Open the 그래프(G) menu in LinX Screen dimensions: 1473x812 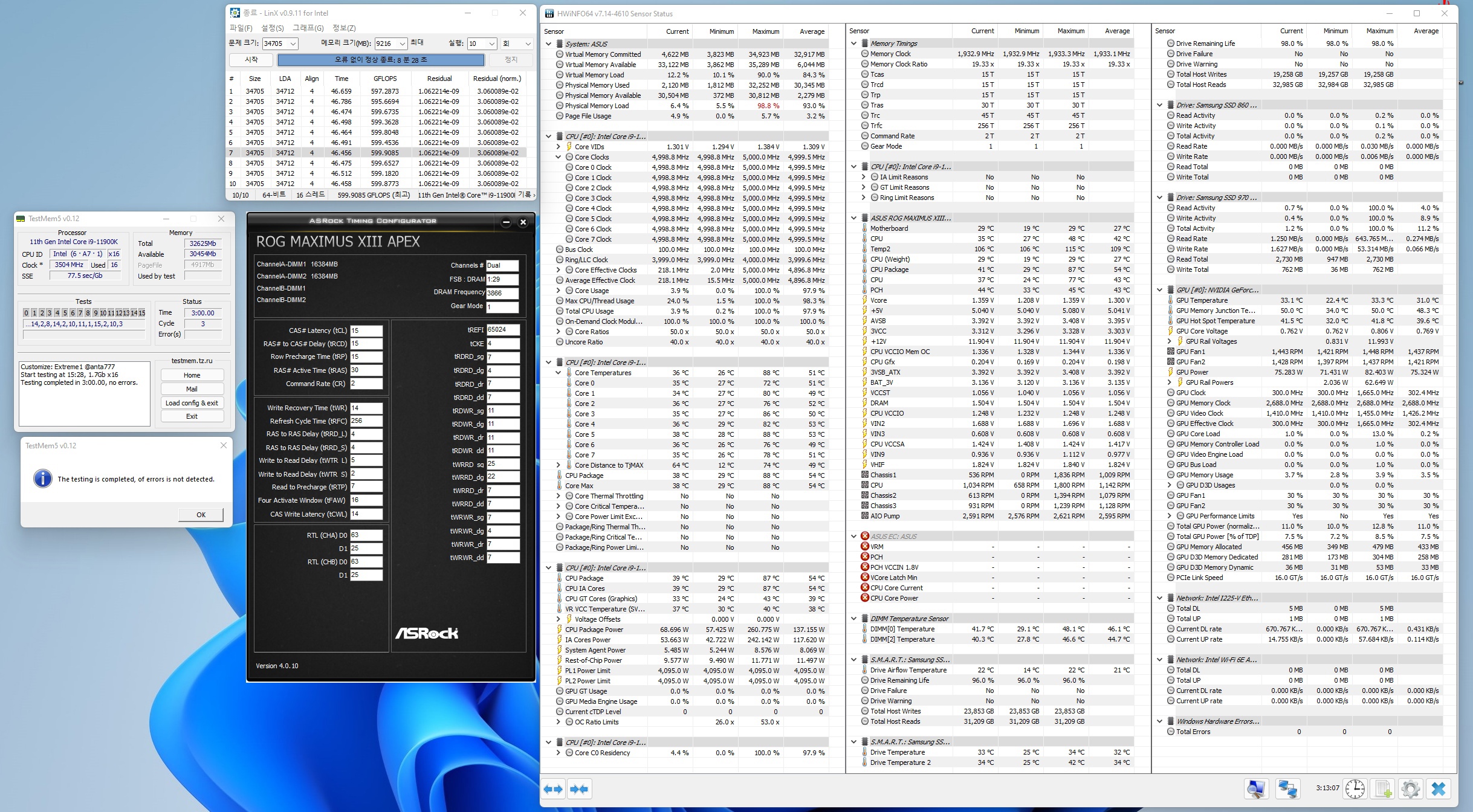tap(308, 28)
